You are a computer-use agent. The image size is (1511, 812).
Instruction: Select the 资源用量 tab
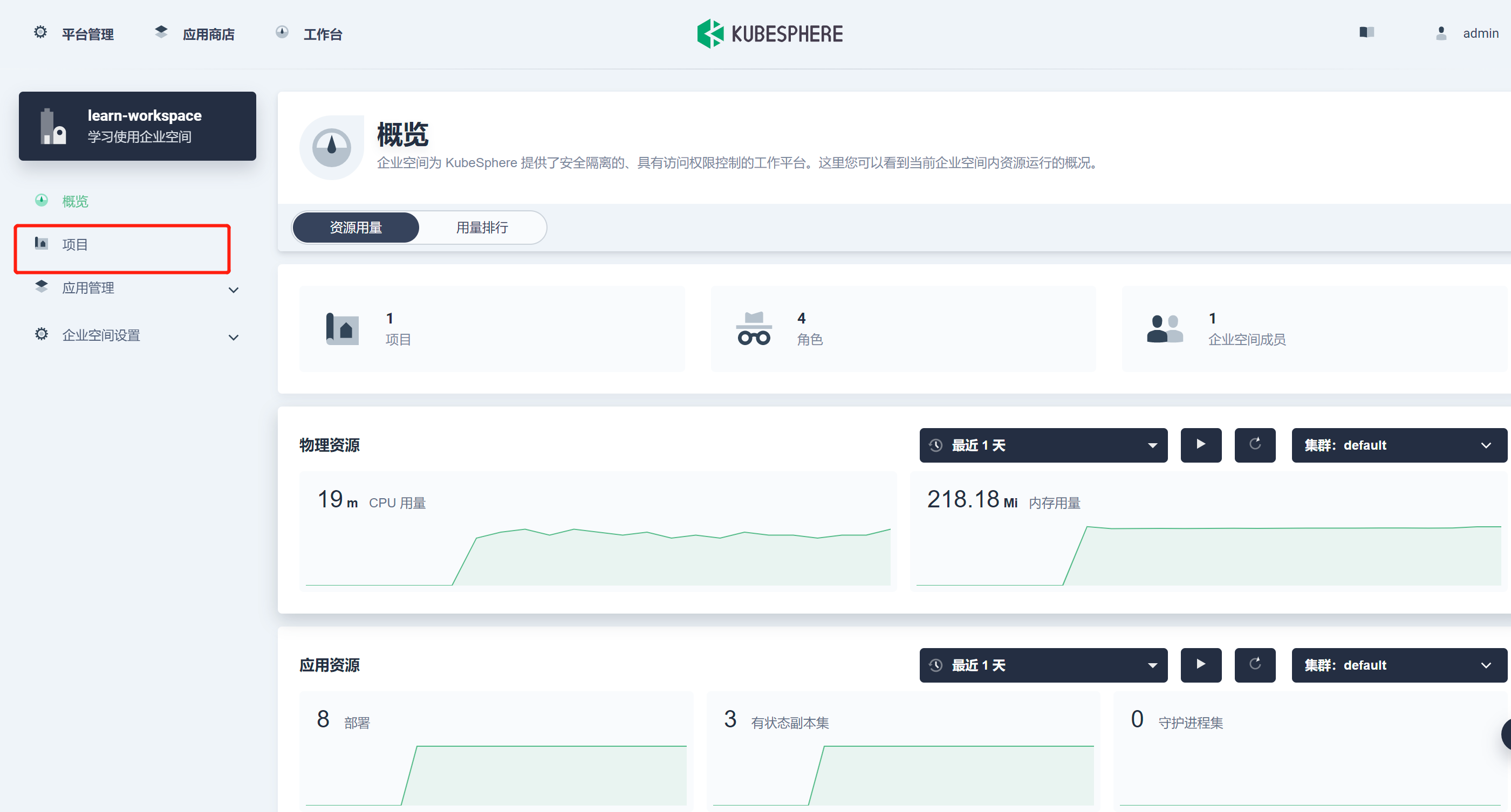(x=355, y=228)
